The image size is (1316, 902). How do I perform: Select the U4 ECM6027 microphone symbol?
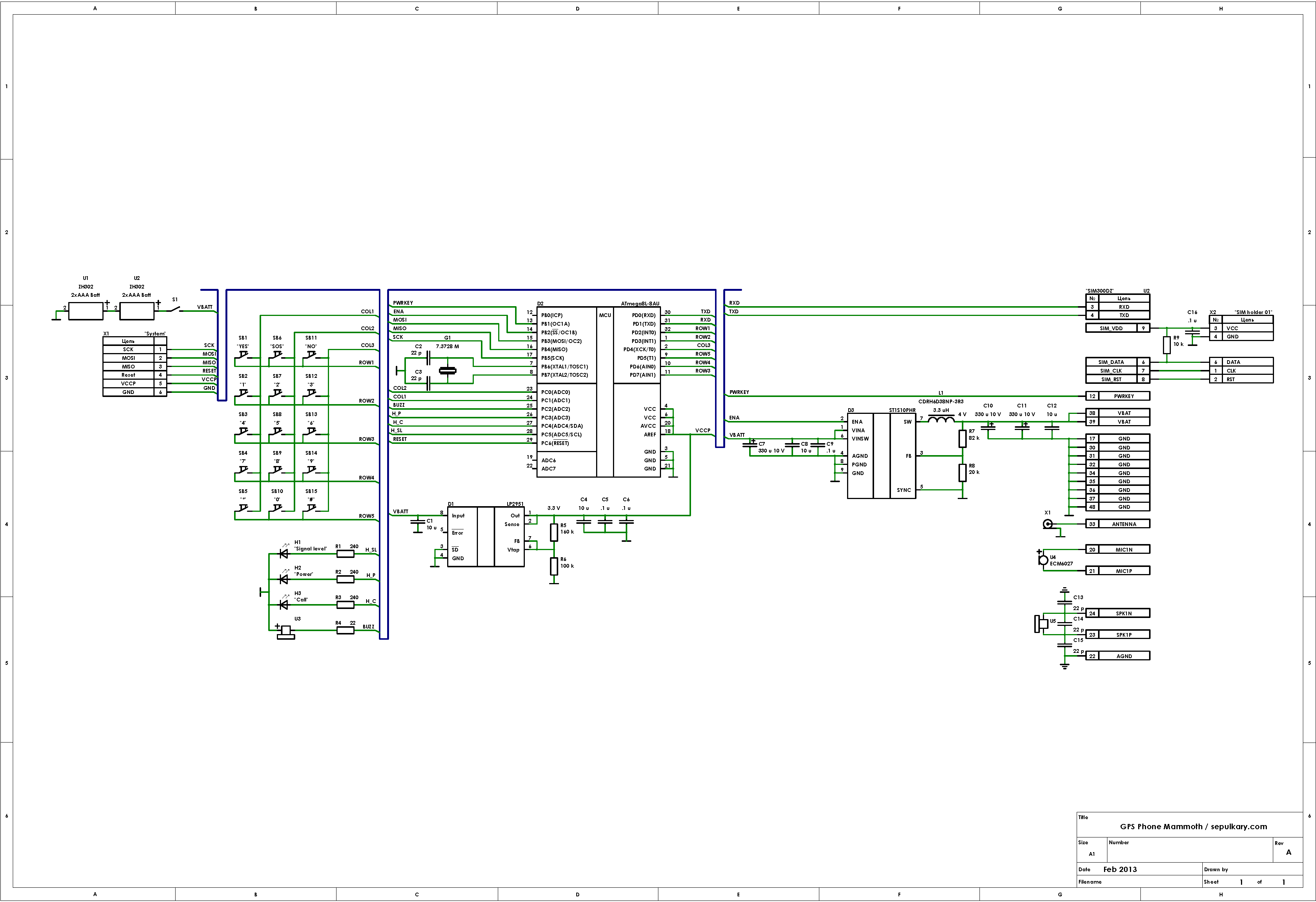tap(1043, 560)
